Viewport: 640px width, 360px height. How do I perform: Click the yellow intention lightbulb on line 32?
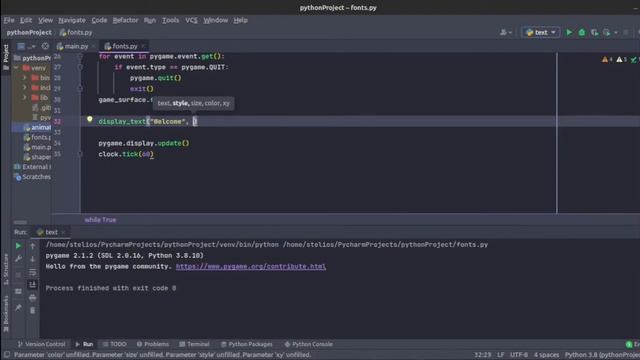click(x=89, y=119)
